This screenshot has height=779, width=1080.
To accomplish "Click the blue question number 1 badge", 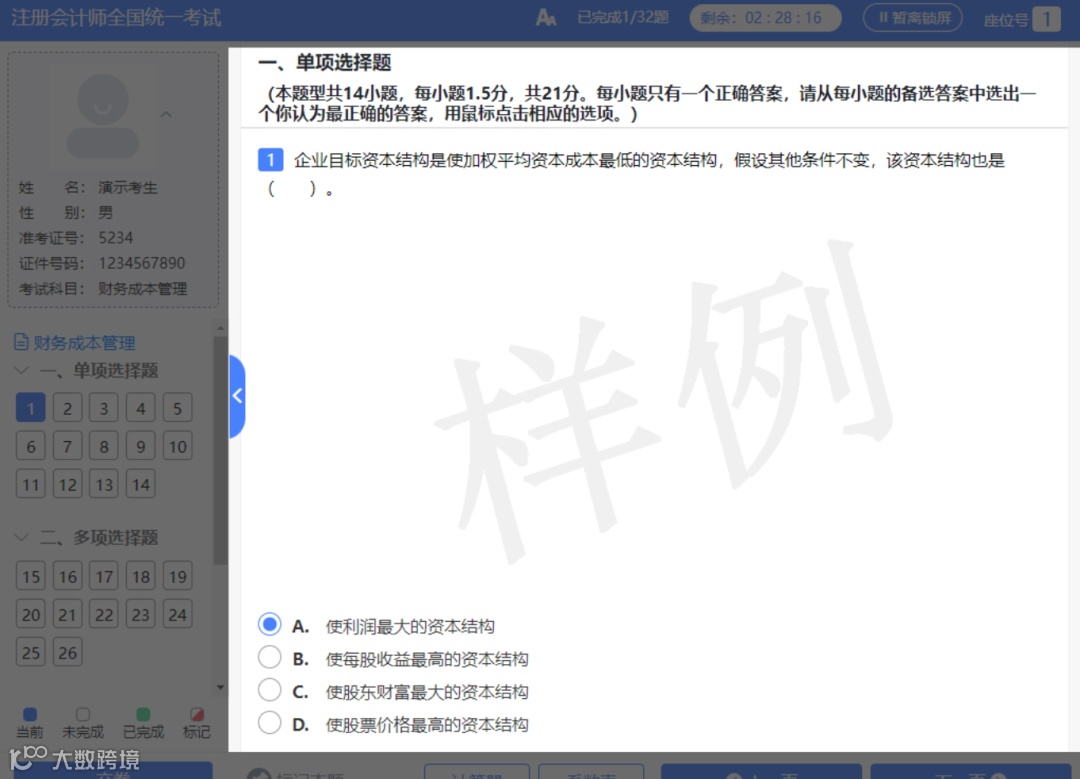I will [x=271, y=160].
